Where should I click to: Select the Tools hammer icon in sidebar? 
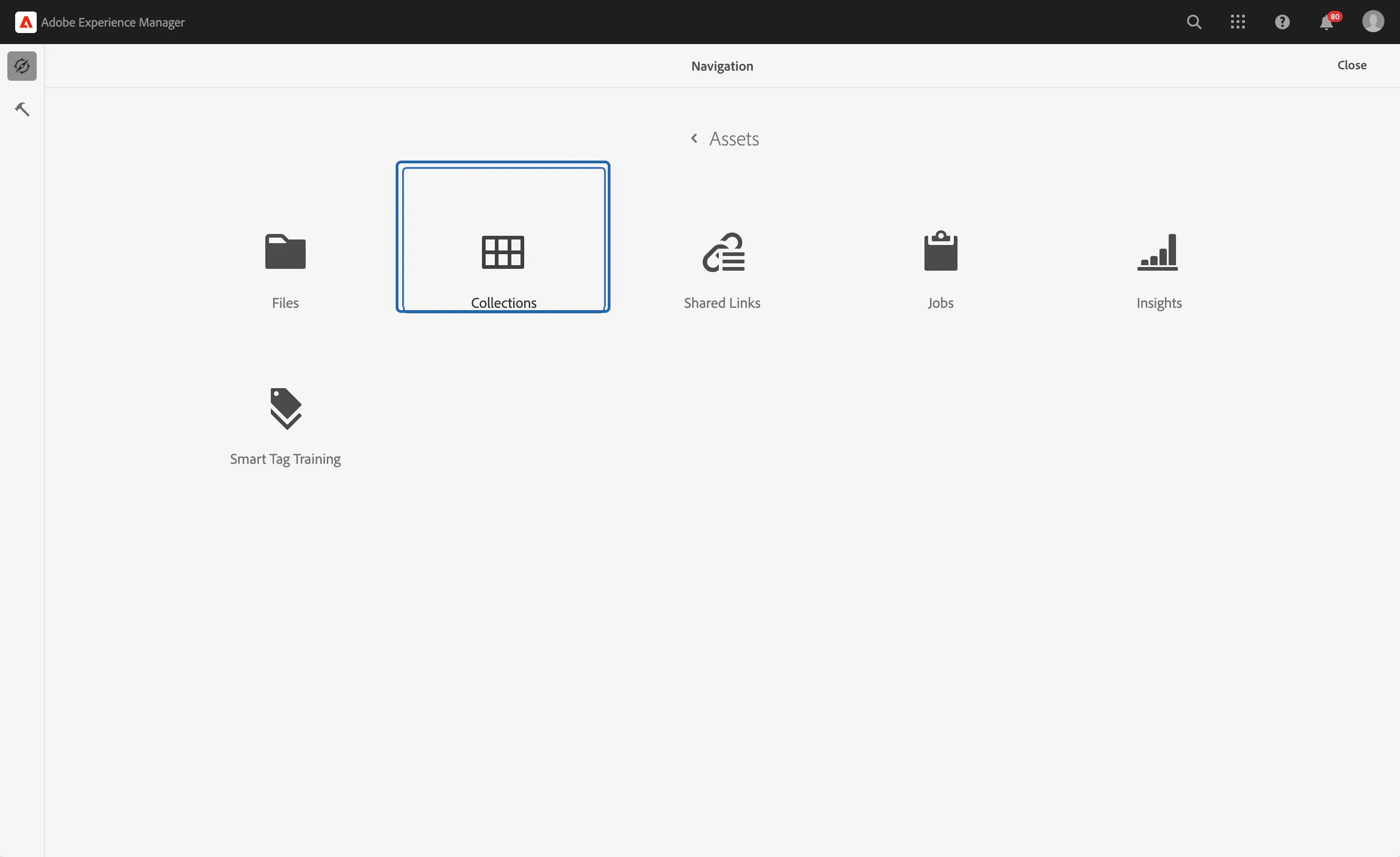[x=22, y=109]
